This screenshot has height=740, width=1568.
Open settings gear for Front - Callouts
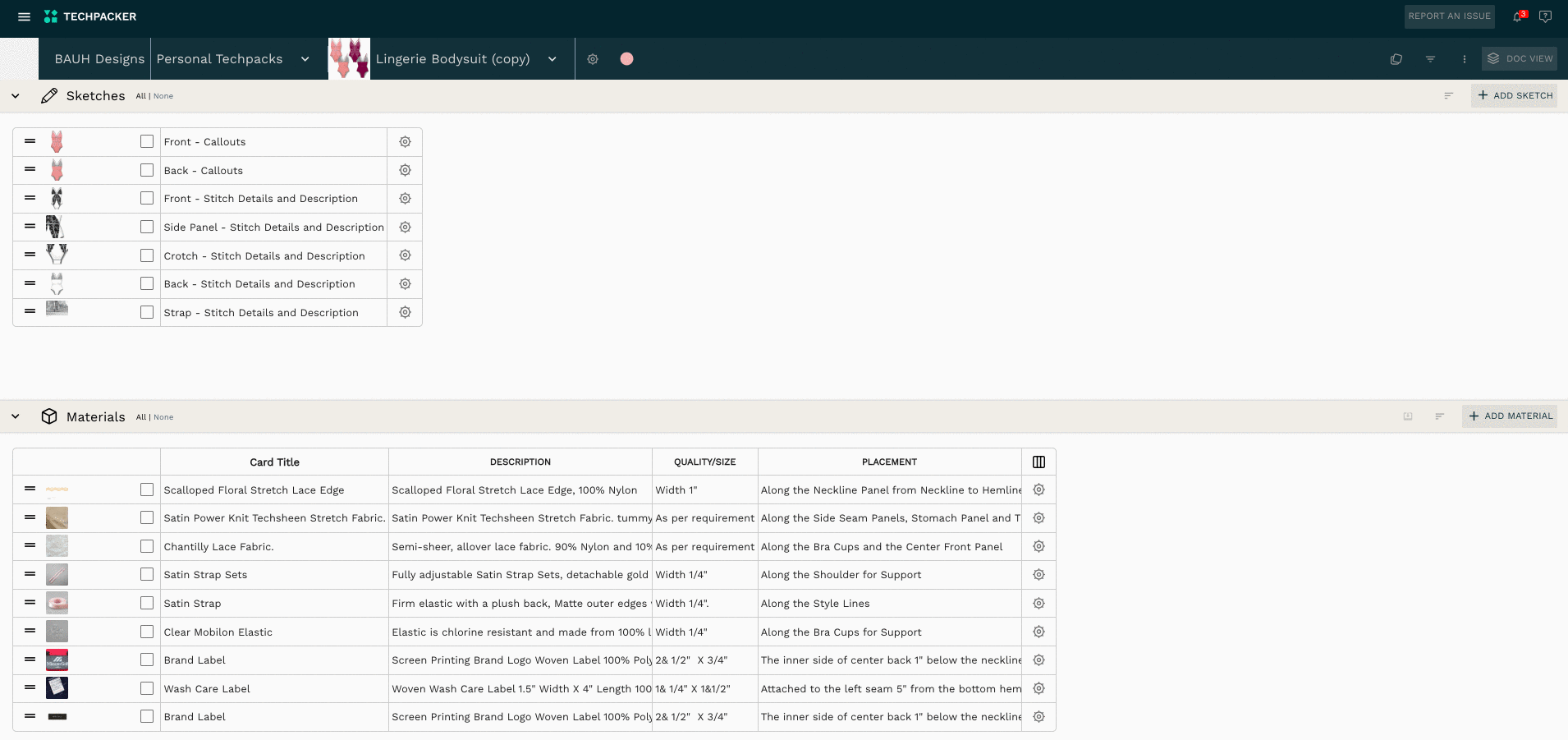tap(405, 141)
